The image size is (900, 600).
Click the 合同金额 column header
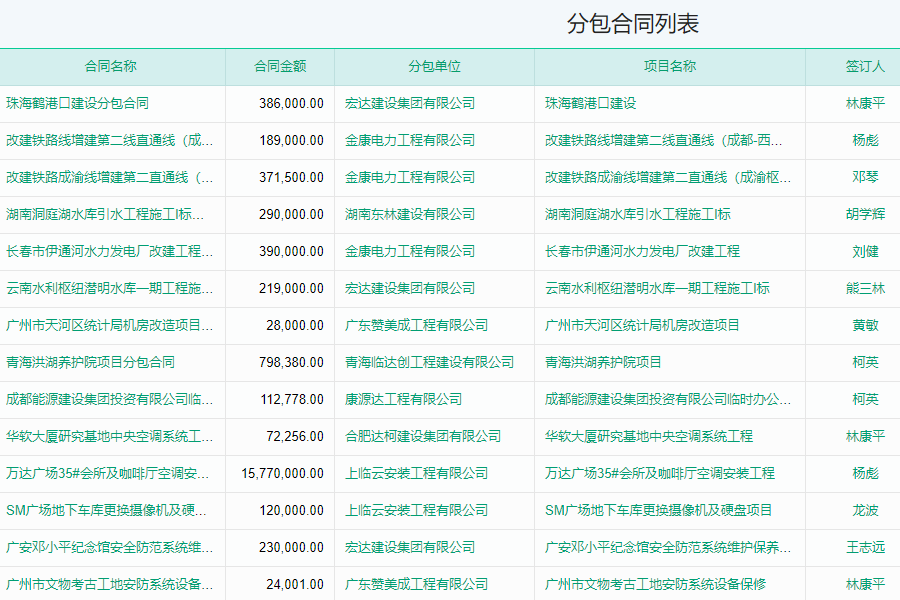click(280, 67)
